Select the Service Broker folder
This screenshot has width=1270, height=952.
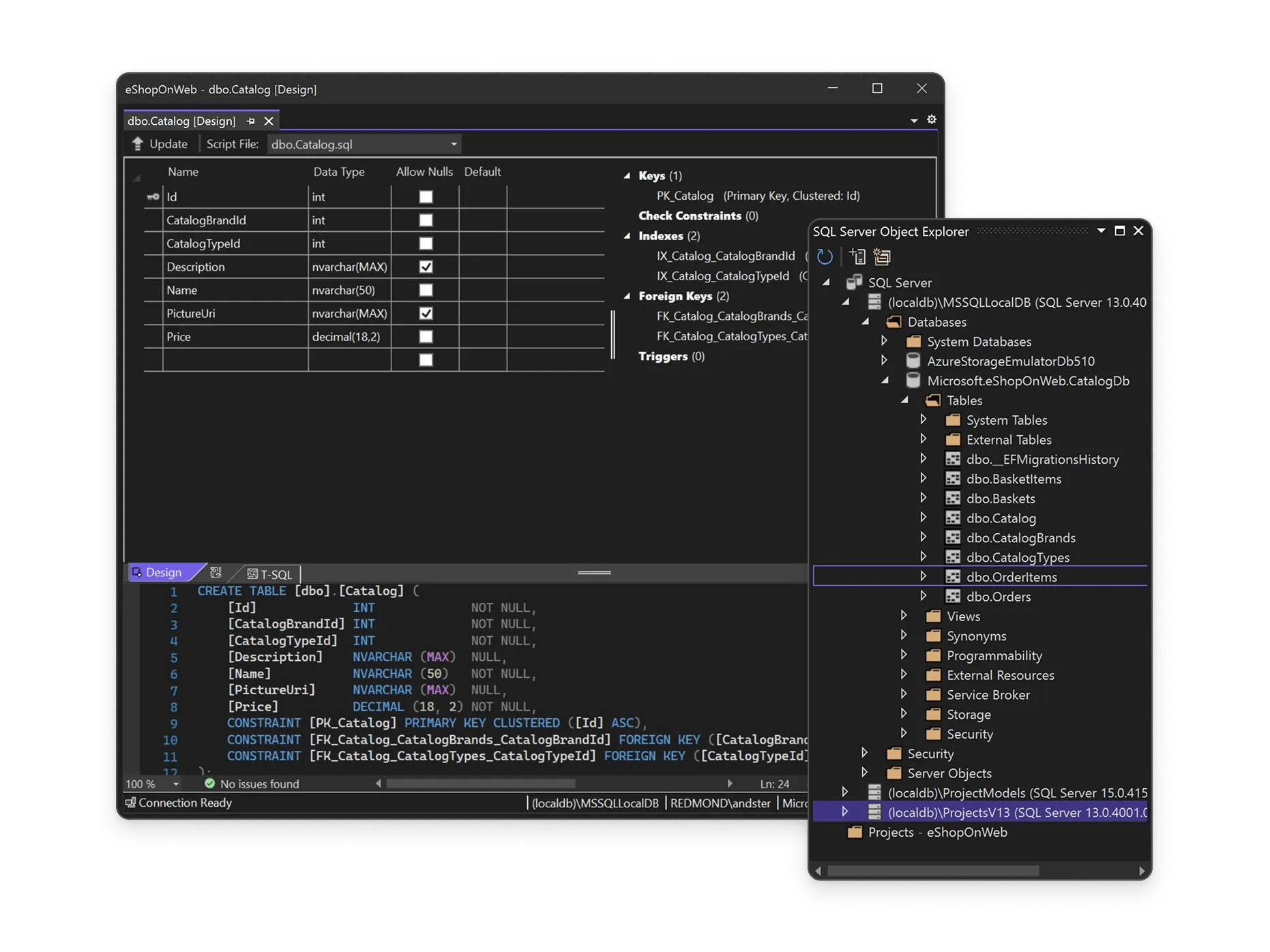tap(988, 695)
